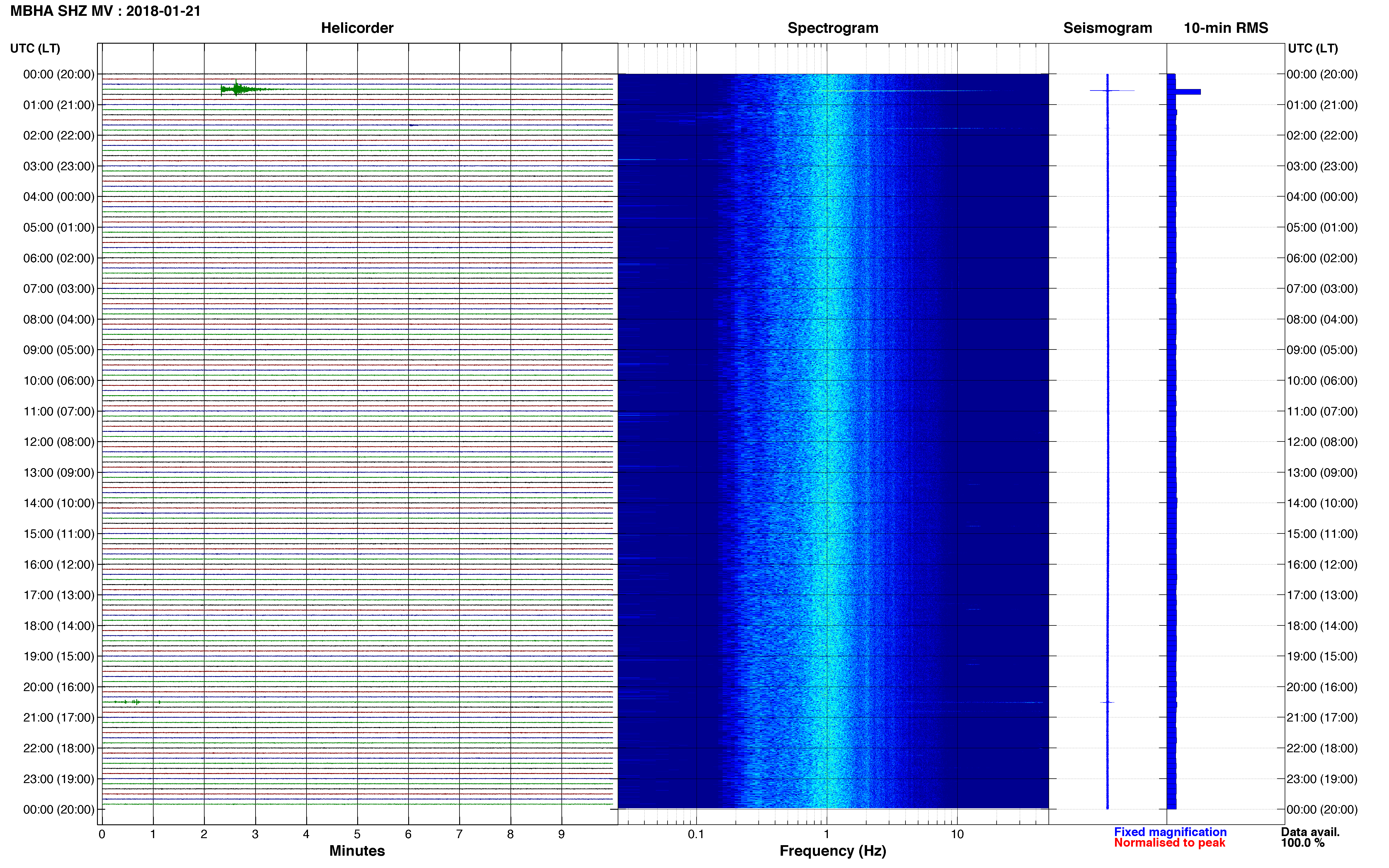Click the left '02:00 (22:00)' time label
Viewport: 1389px width, 868px height.
tap(59, 135)
